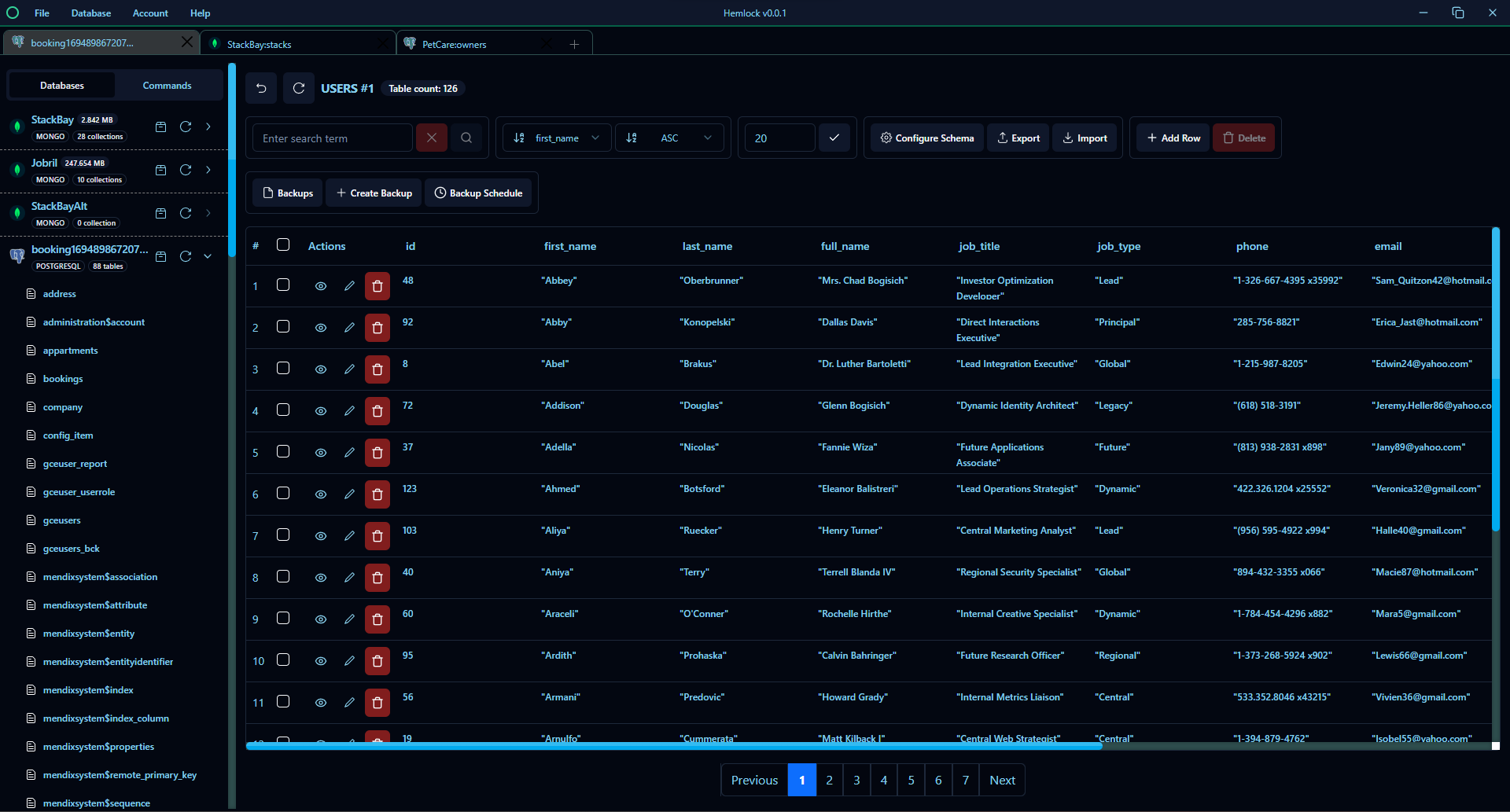Delete the Aliya Ruecker row
The height and width of the screenshot is (812, 1510).
coord(377,536)
